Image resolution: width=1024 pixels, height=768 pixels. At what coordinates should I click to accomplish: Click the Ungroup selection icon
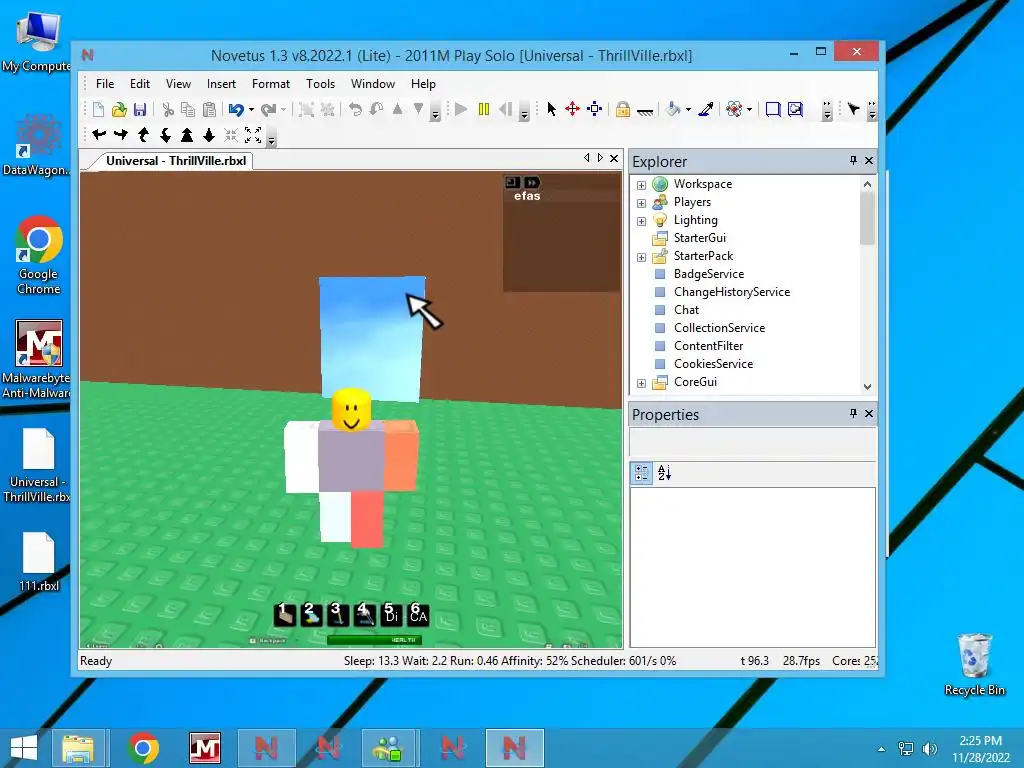click(327, 109)
